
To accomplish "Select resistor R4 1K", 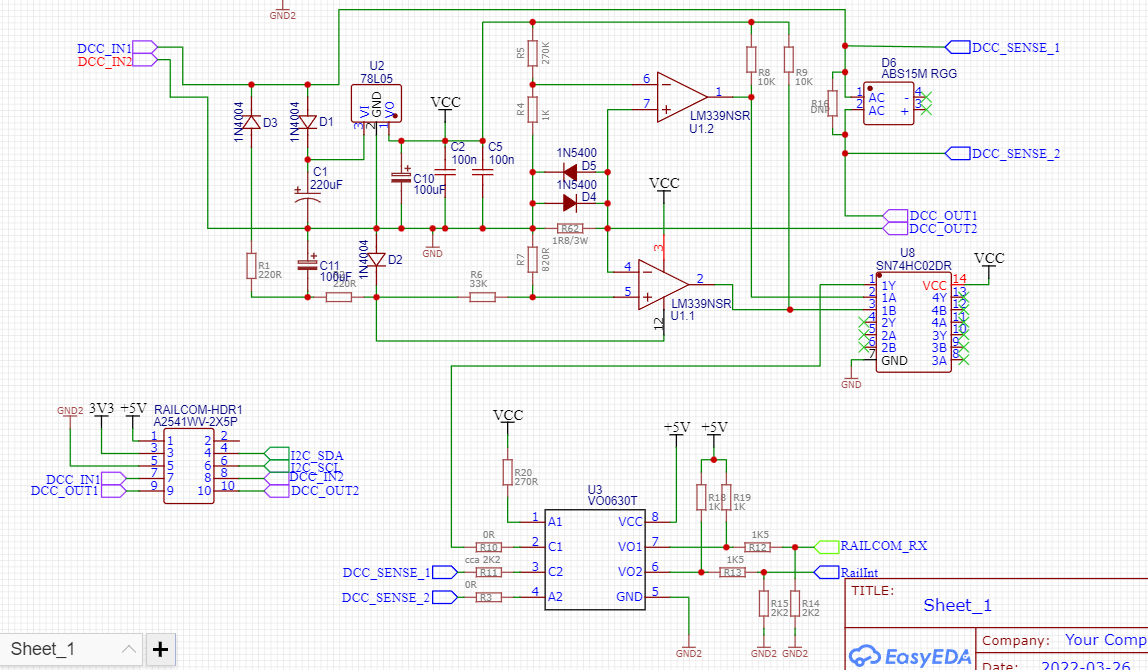I will click(533, 110).
